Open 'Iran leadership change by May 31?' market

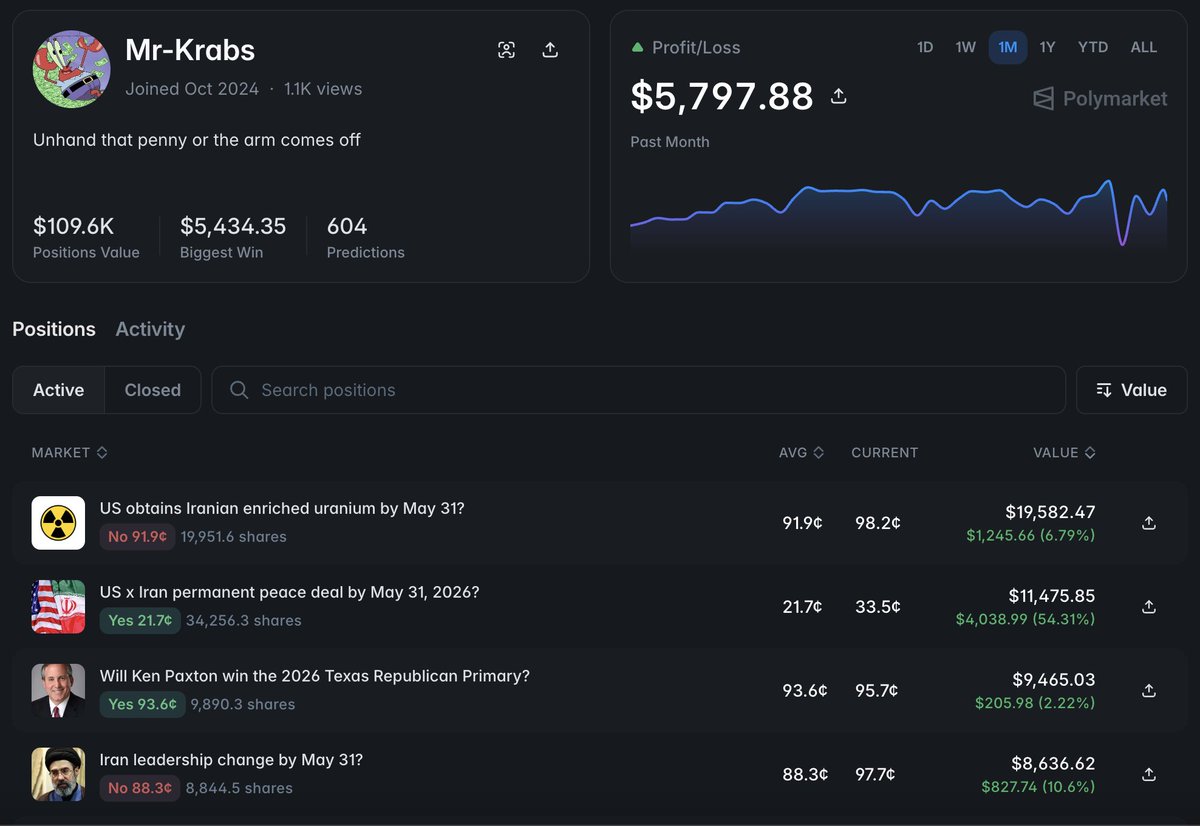pos(231,760)
